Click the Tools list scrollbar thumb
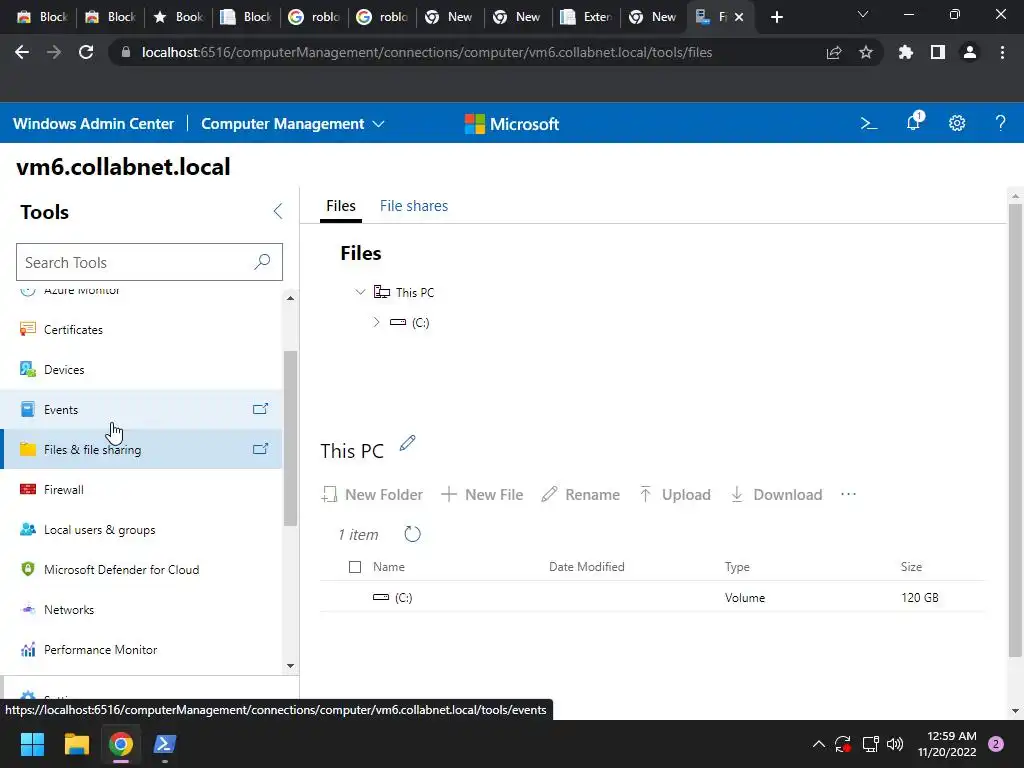This screenshot has width=1024, height=768. click(291, 438)
